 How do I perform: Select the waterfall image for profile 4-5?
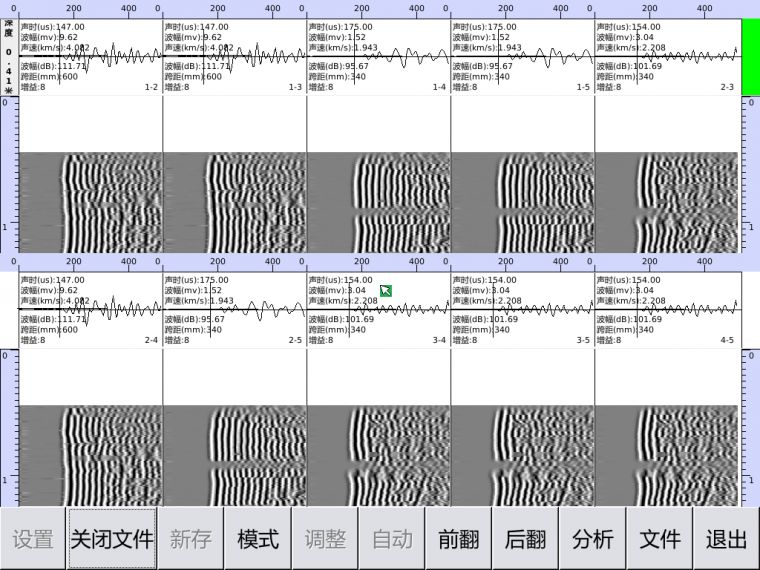(666, 428)
